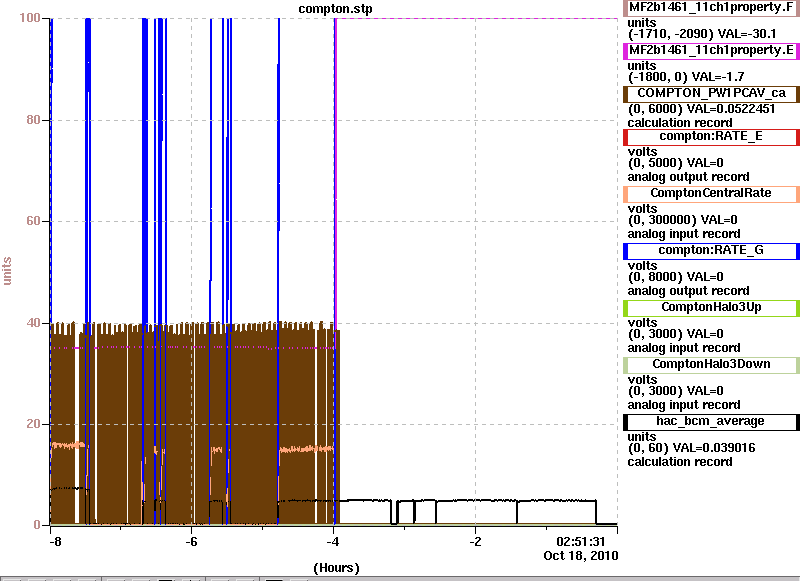Viewport: 800px width, 581px height.
Task: Select the ComptonHalo3Up curve legend button
Action: tap(711, 308)
